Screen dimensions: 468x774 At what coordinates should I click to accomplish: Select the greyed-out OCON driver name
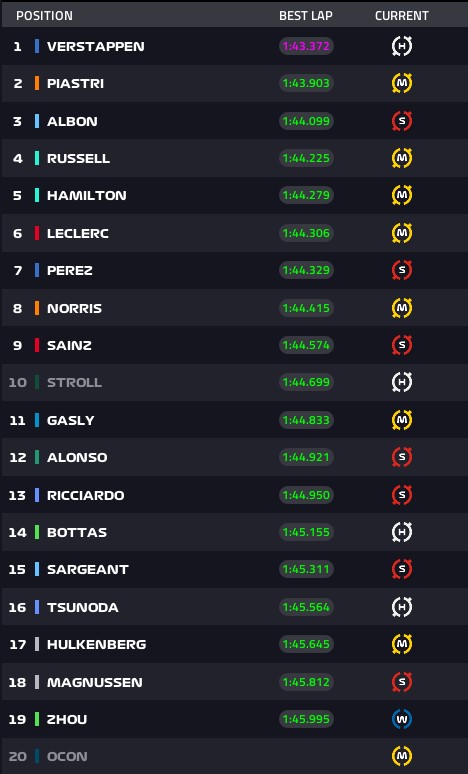[x=67, y=756]
